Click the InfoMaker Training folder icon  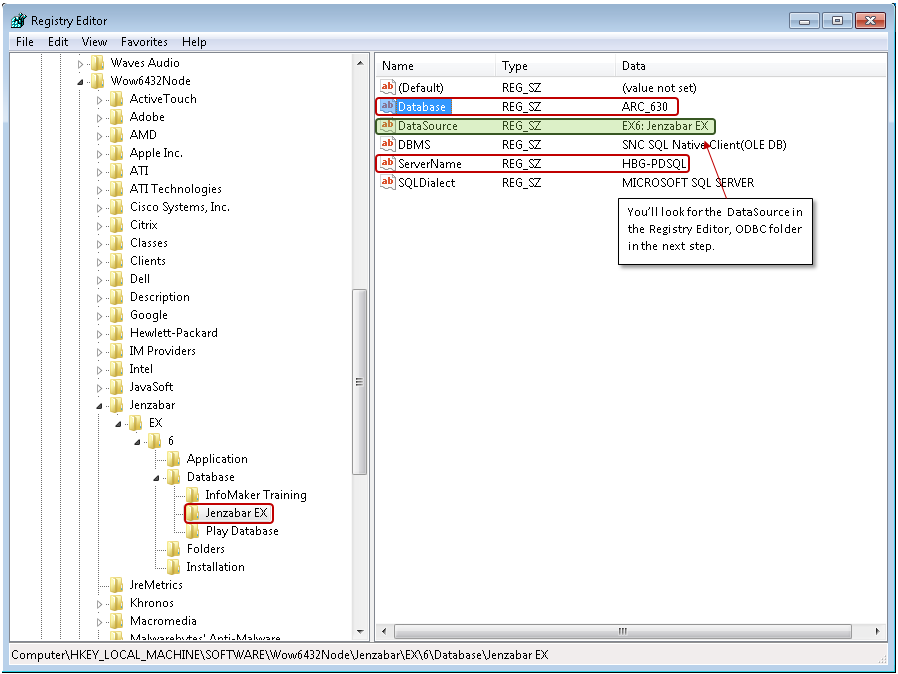[x=193, y=495]
